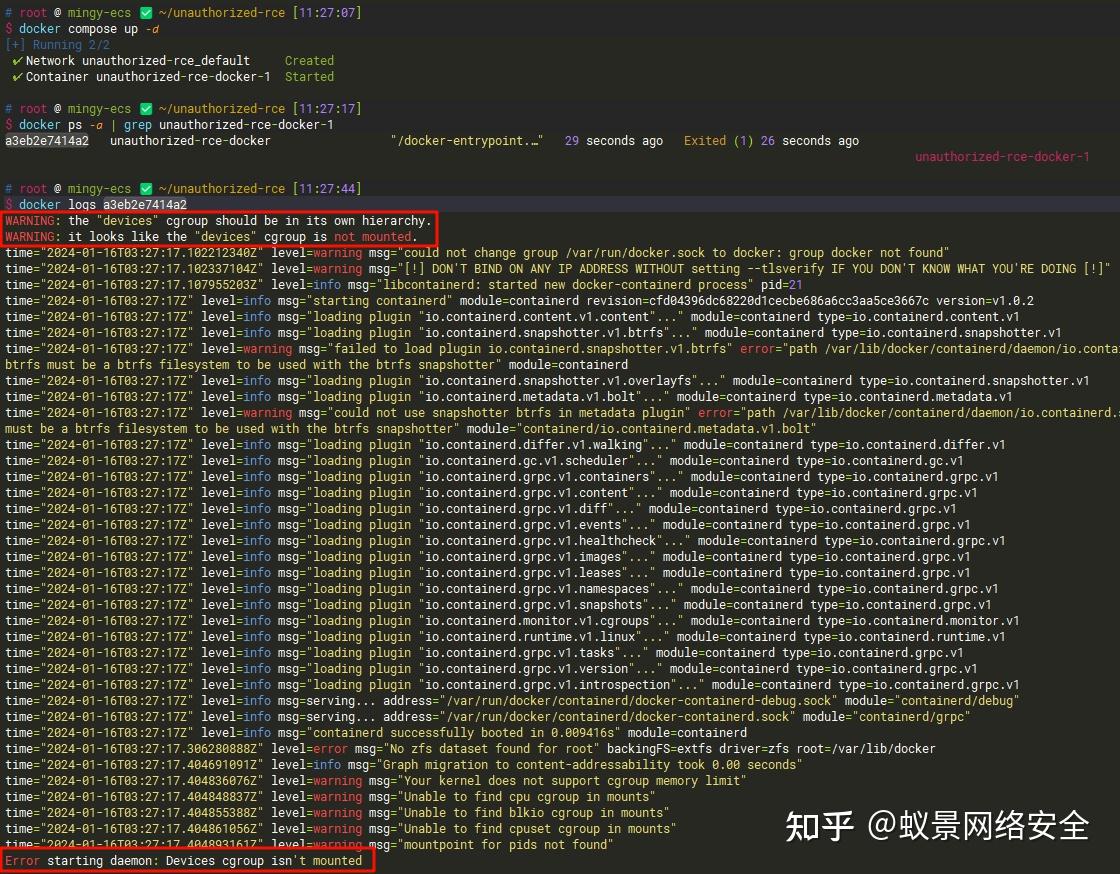
Task: Select the highlighted container ID a3eb2e7414a2
Action: point(46,141)
